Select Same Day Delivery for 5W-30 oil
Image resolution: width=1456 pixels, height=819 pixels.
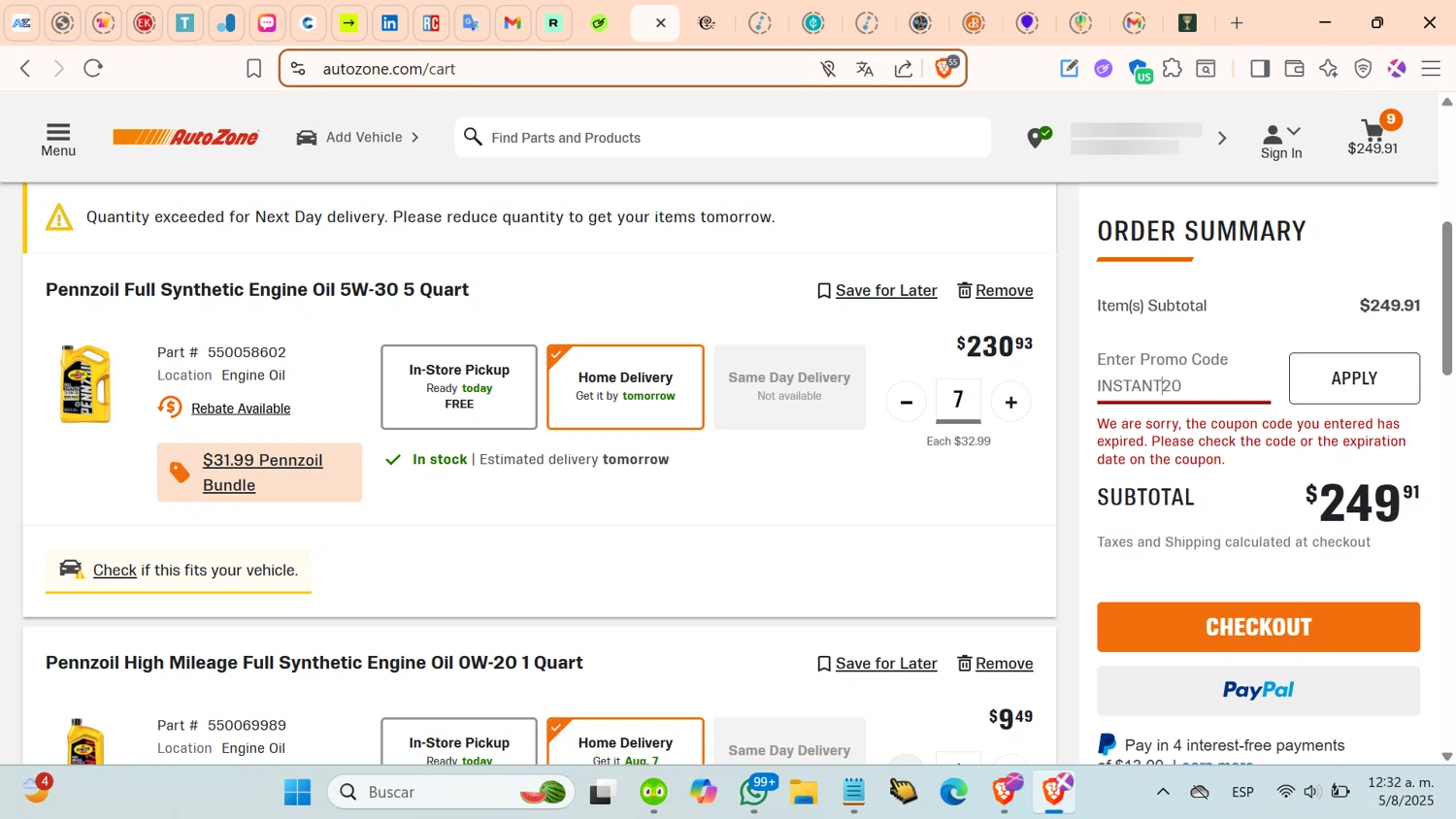789,386
